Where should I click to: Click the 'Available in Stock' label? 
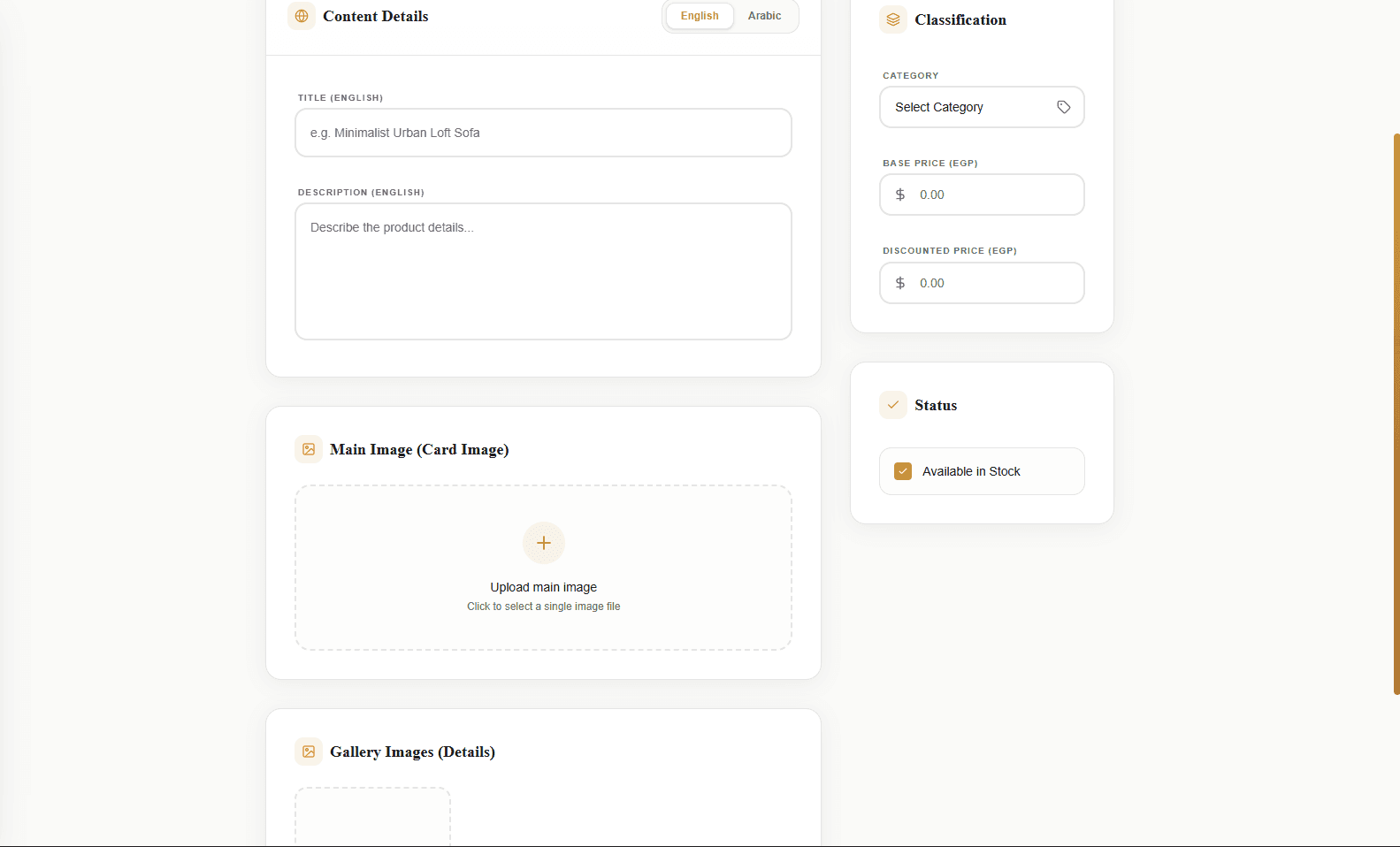click(x=971, y=471)
